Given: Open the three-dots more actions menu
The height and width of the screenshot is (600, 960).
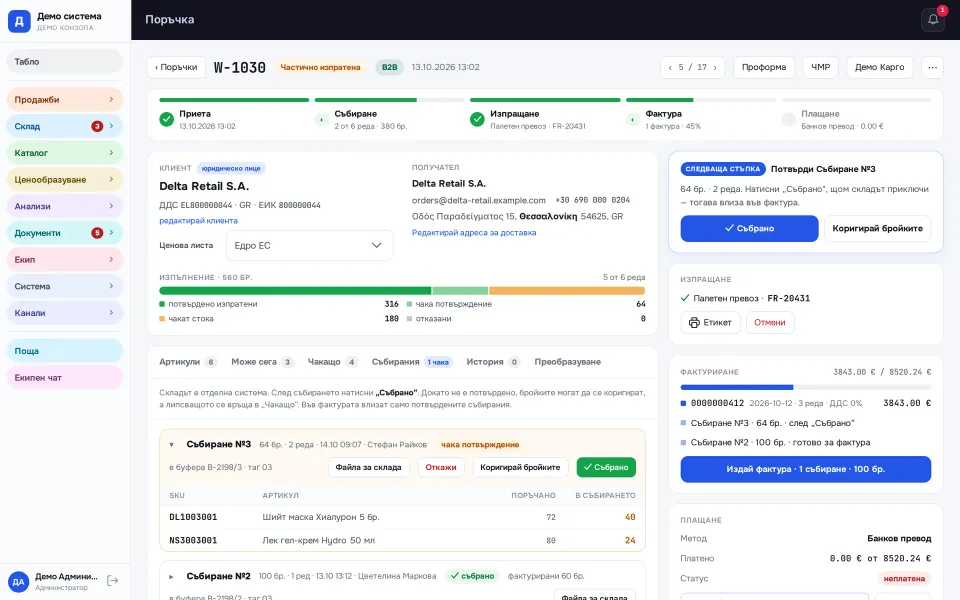Looking at the screenshot, I should coord(932,67).
